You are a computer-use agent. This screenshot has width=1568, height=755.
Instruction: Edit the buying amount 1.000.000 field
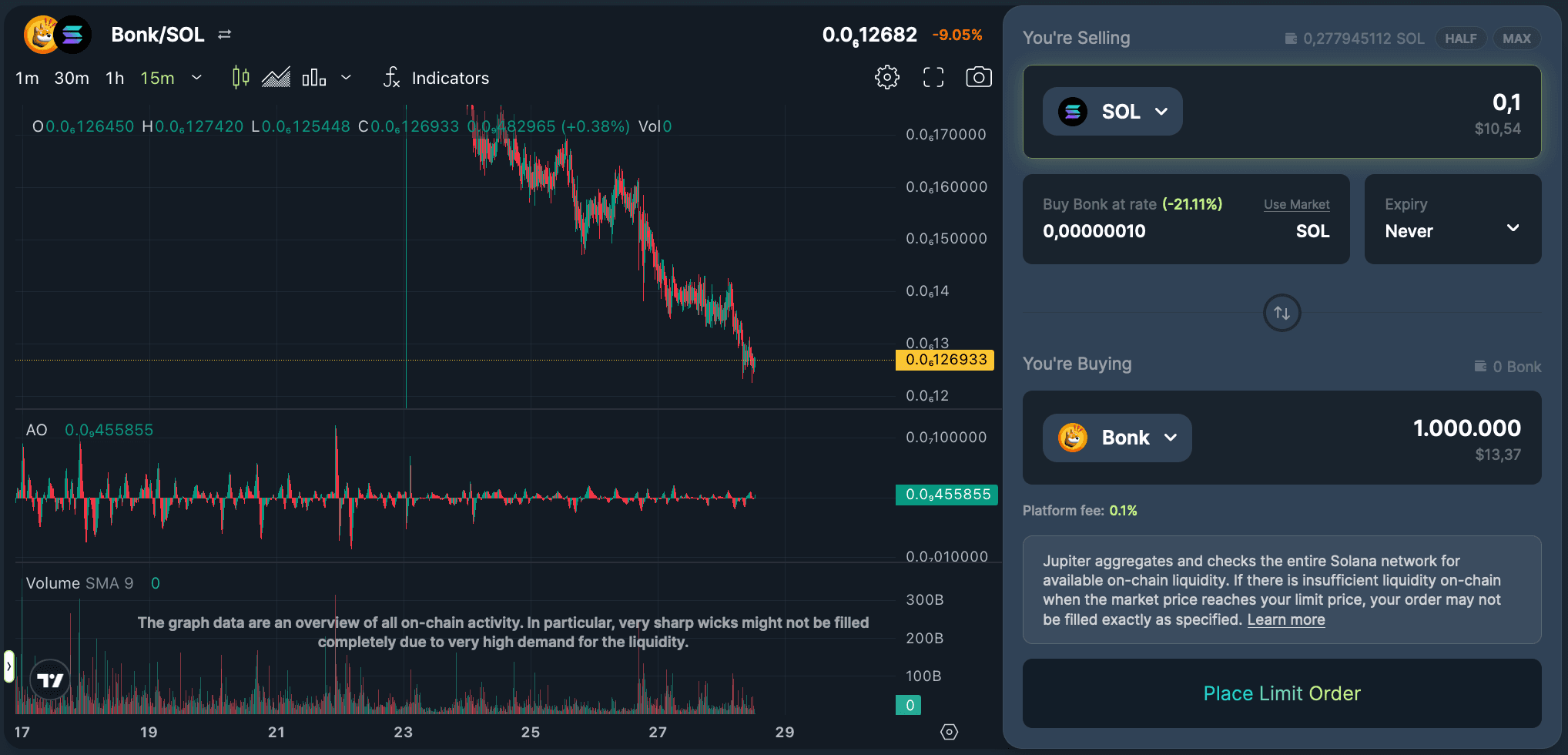[x=1466, y=428]
